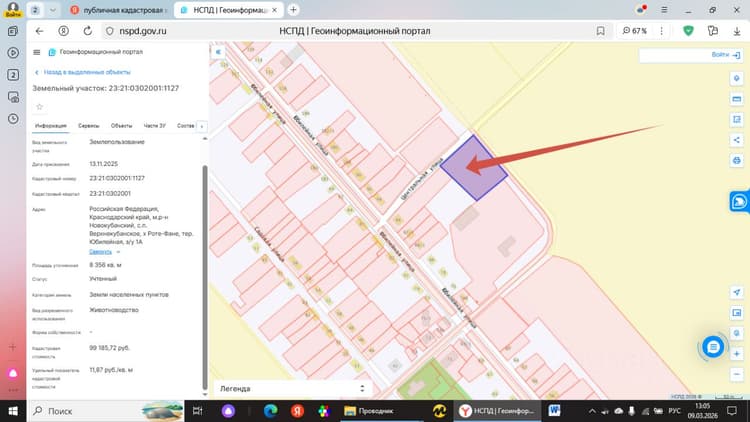
Task: Open Word from the Windows taskbar
Action: (x=554, y=411)
